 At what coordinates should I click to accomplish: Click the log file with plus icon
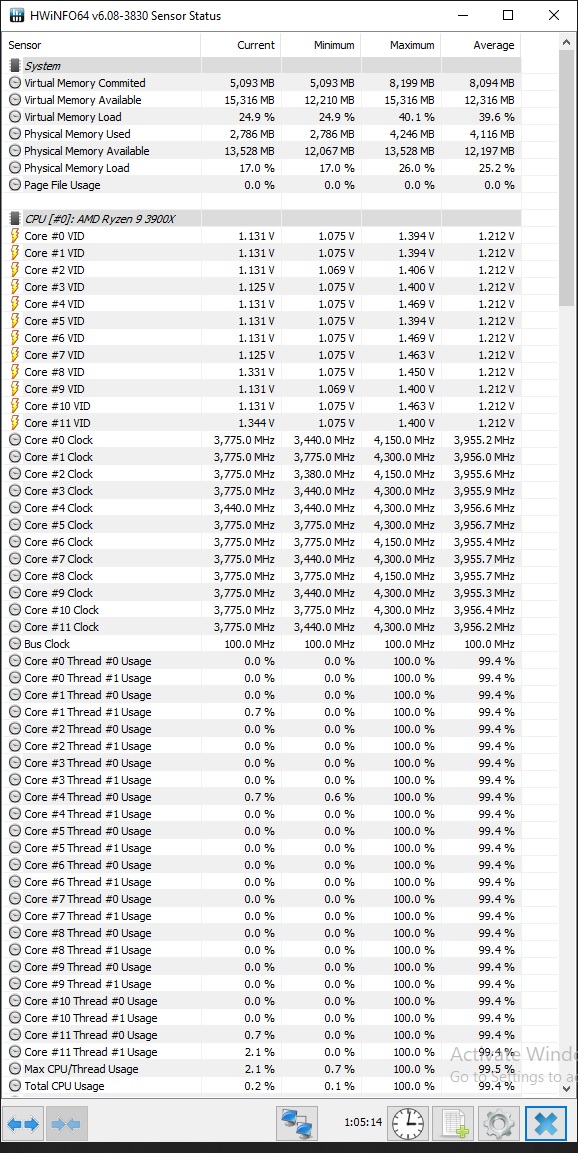click(x=452, y=1124)
